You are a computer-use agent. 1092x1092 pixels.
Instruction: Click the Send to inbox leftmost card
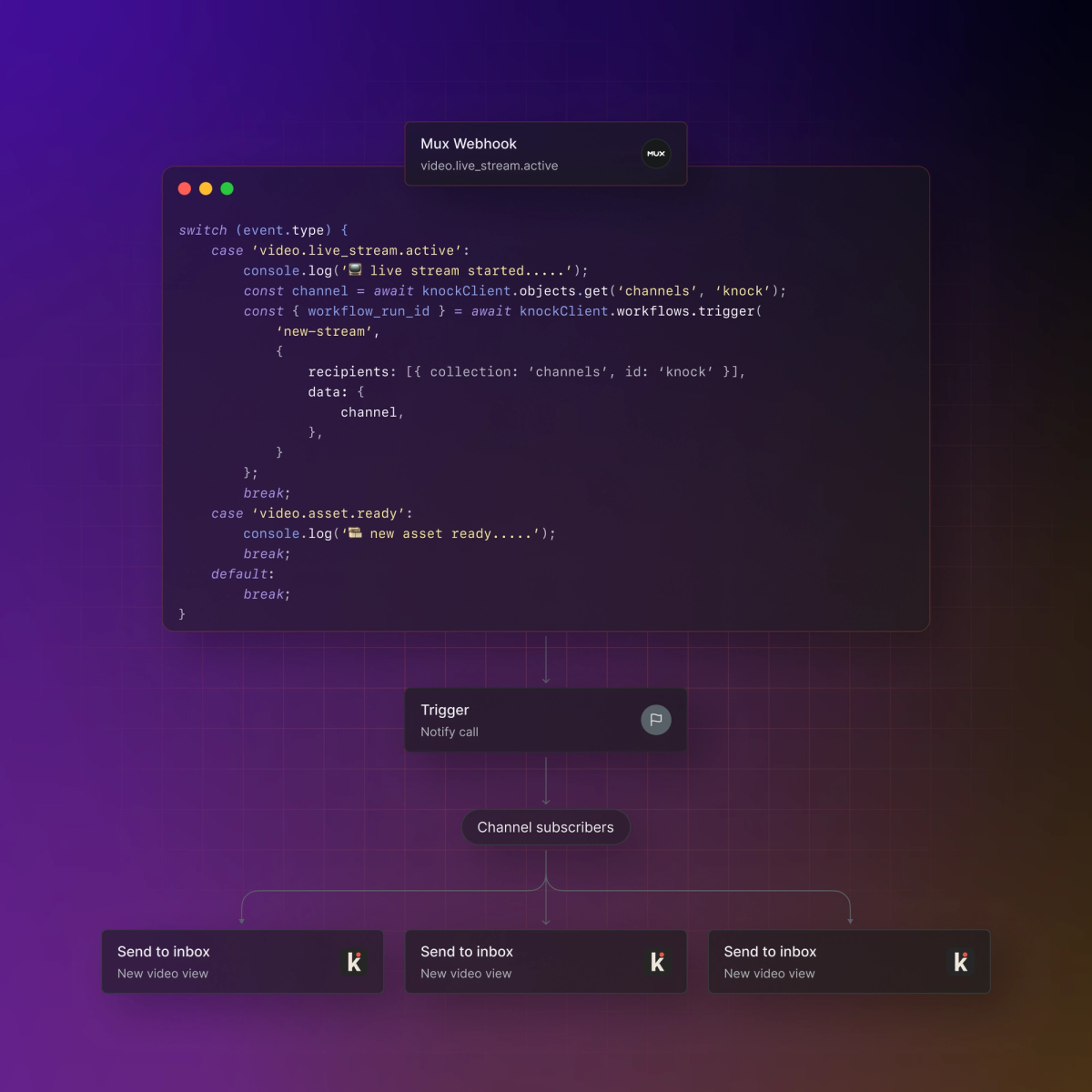coord(242,961)
